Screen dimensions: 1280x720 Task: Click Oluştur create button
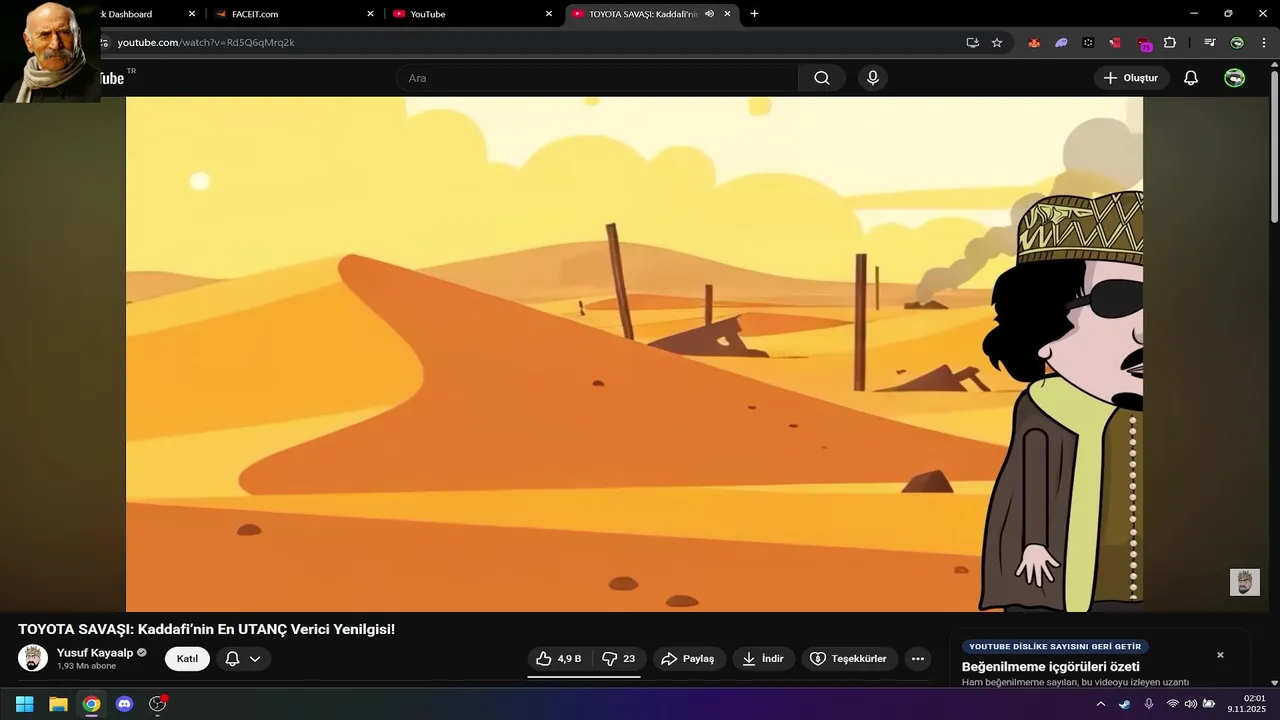1131,78
